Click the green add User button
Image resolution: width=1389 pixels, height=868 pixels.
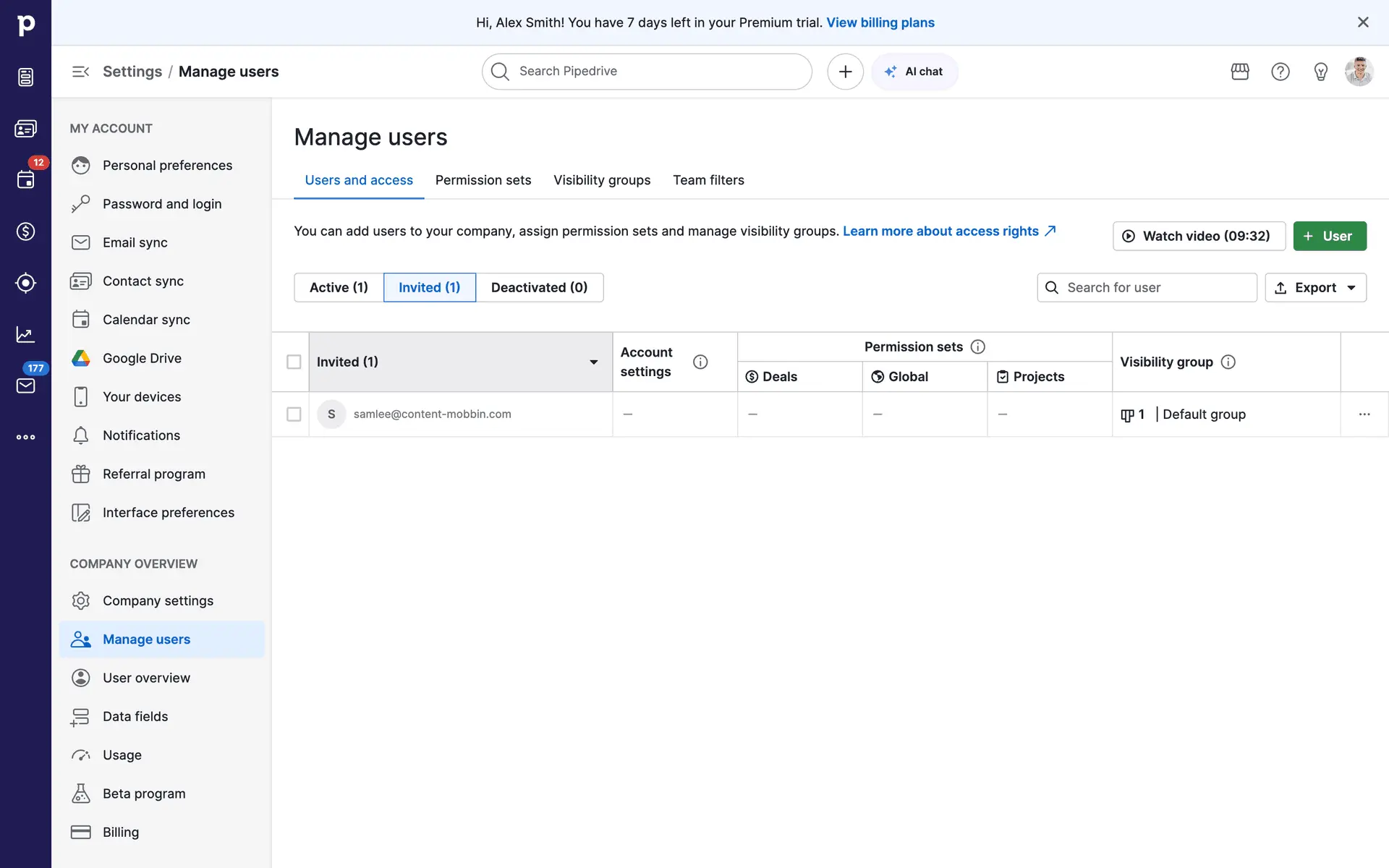1329,236
